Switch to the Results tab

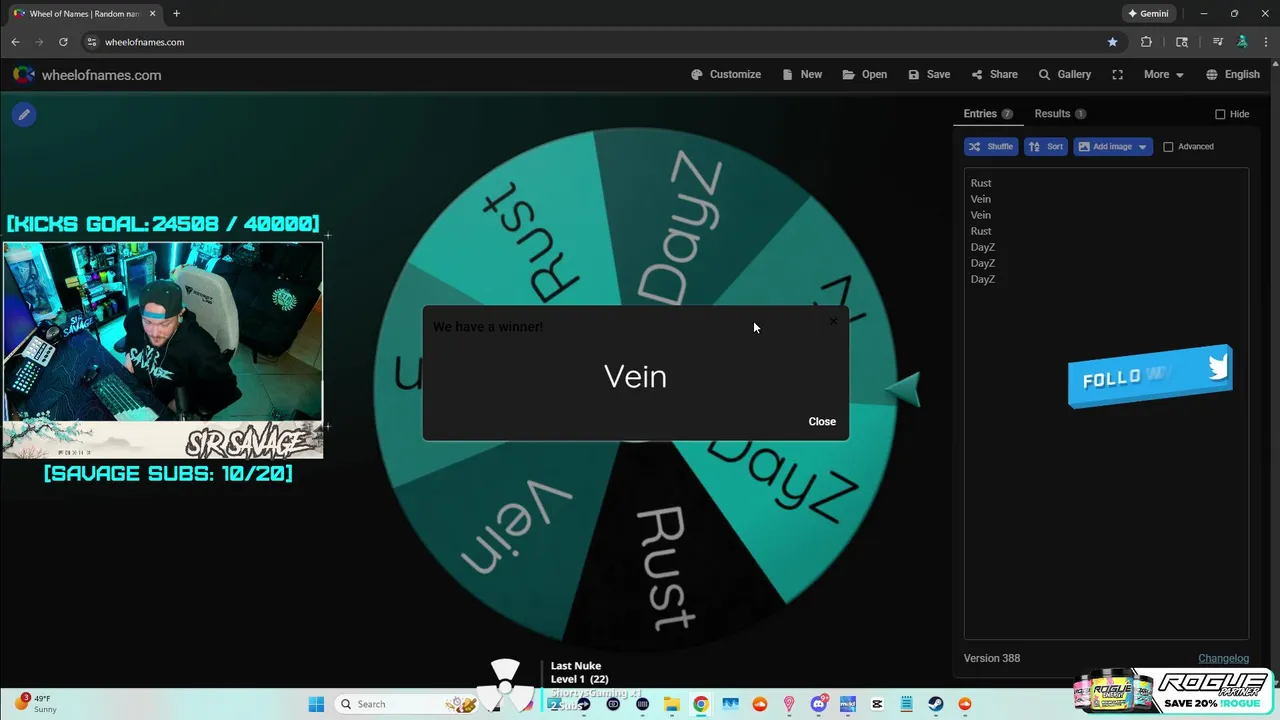coord(1060,114)
